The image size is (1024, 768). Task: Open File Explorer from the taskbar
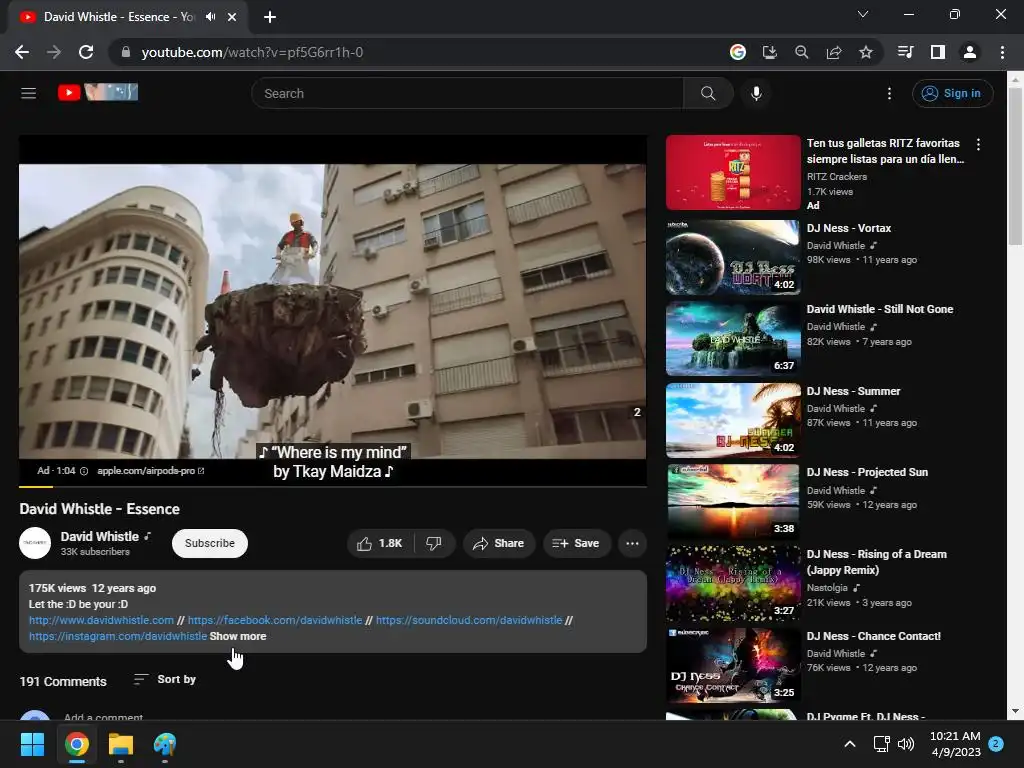[121, 744]
